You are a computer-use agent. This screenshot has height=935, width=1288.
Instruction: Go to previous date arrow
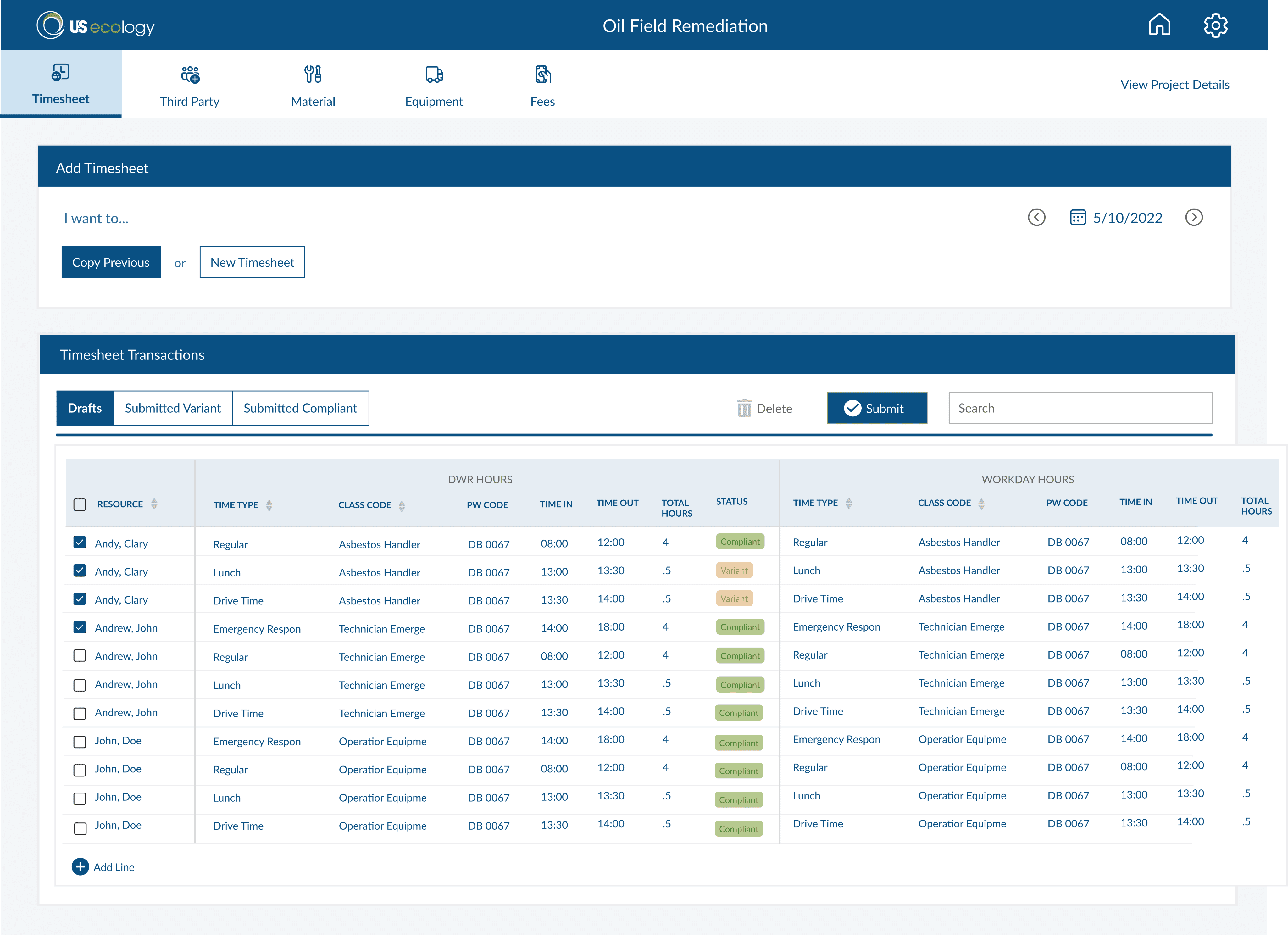tap(1036, 218)
